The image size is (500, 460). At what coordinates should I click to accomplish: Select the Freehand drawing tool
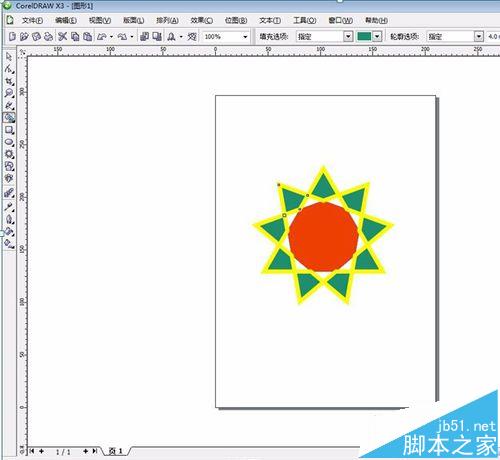pyautogui.click(x=9, y=105)
